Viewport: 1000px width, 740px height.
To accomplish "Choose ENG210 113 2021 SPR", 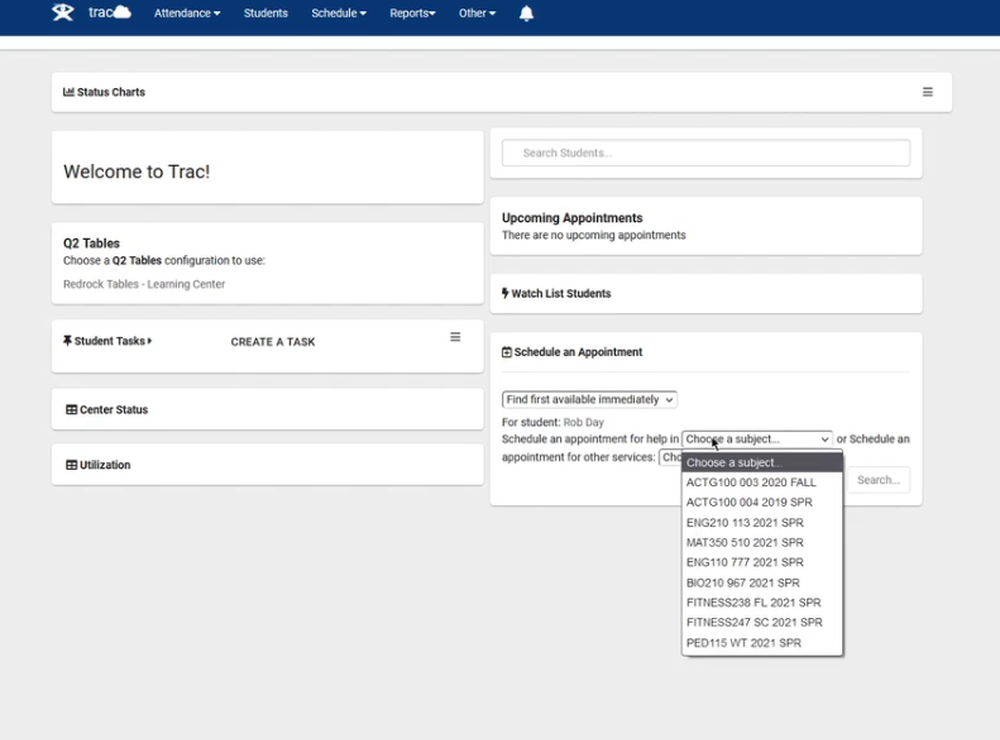I will [762, 522].
